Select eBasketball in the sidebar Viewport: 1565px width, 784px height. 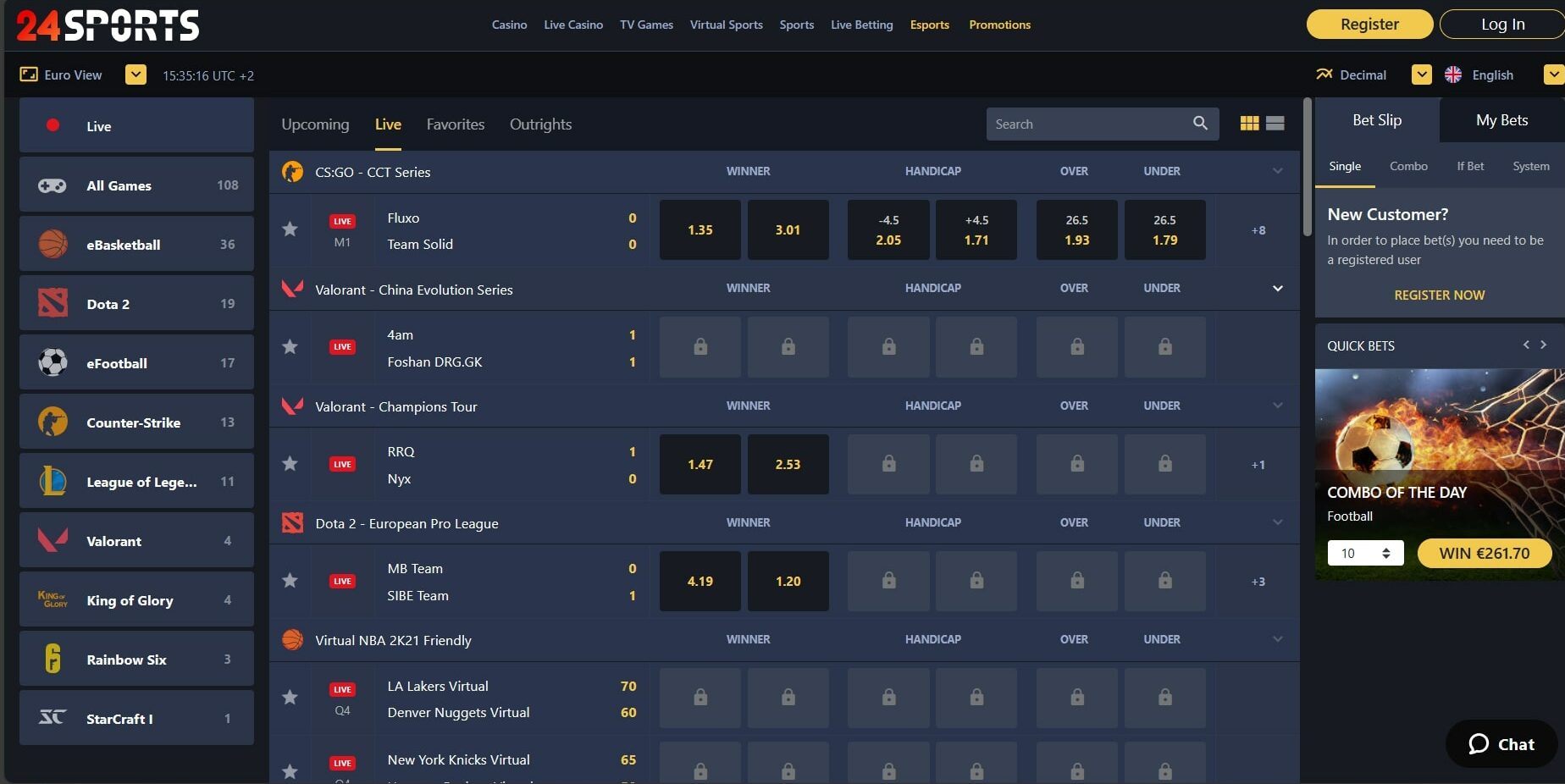coord(136,245)
